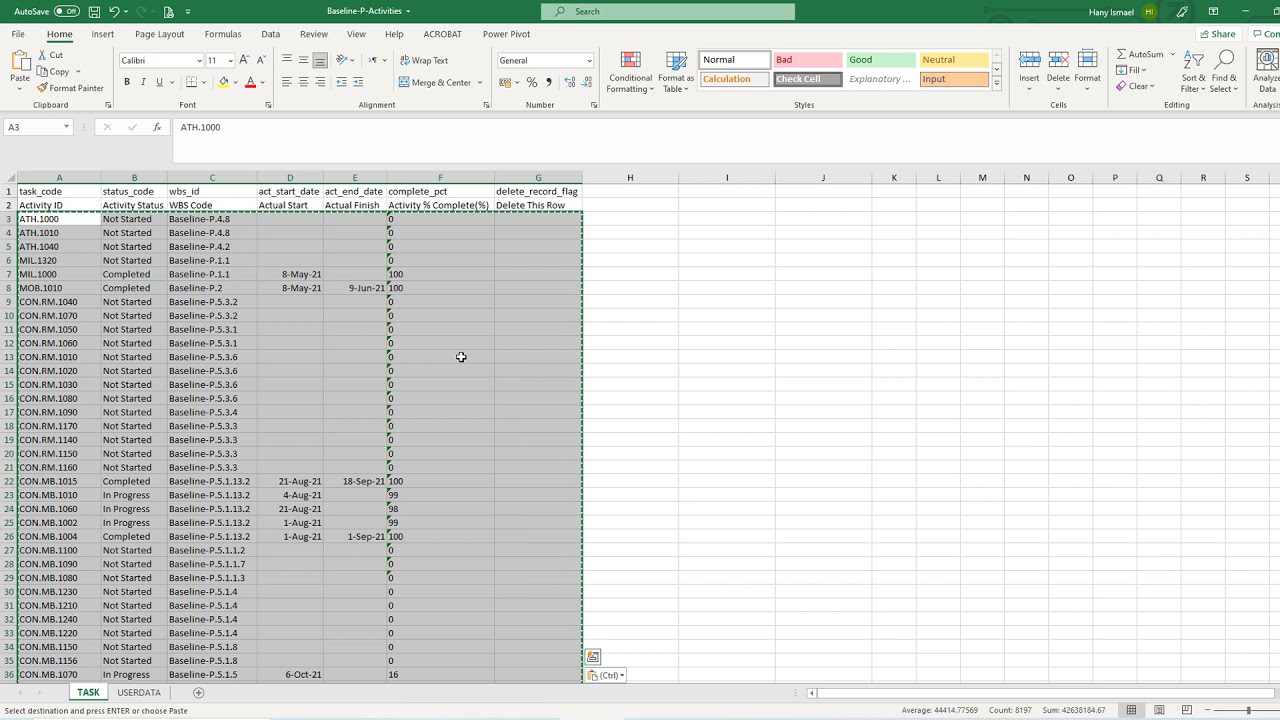The width and height of the screenshot is (1280, 720).
Task: Click the Save icon in title bar
Action: tap(94, 11)
